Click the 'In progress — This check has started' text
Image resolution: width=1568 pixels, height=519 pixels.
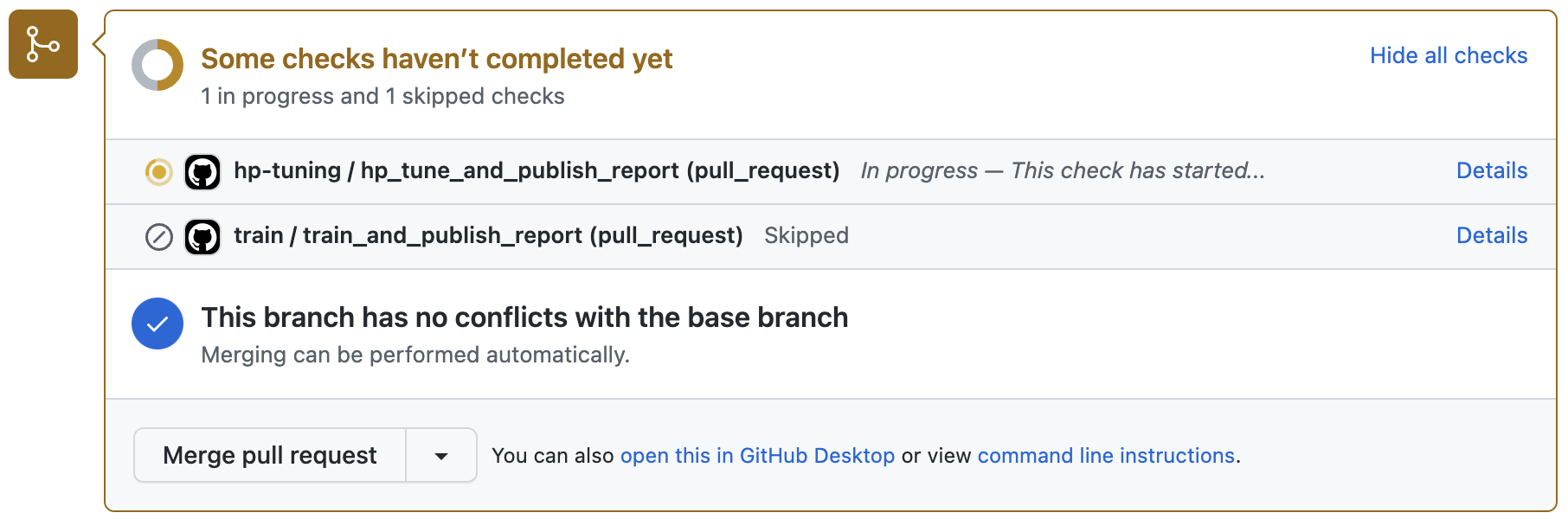click(x=1063, y=170)
